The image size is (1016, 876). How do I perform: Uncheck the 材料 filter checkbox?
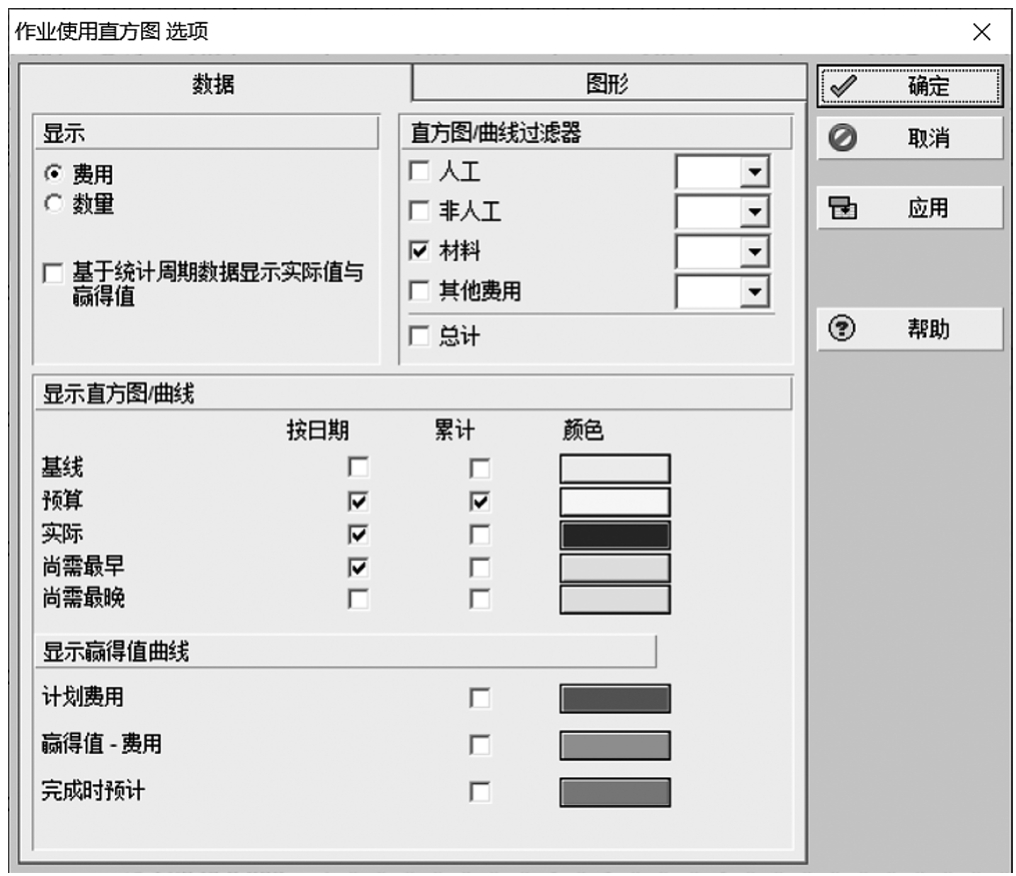tap(420, 252)
